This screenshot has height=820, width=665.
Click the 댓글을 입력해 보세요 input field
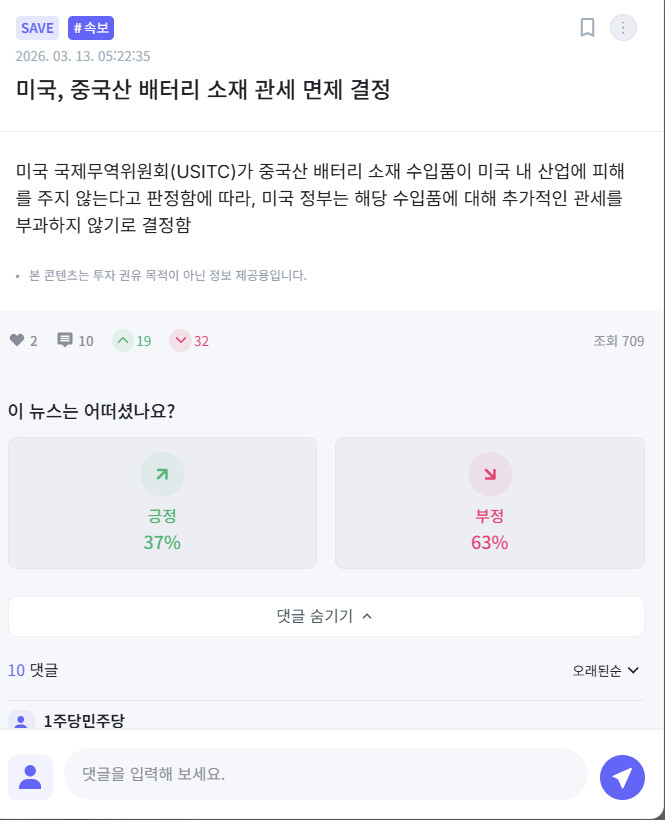point(326,773)
